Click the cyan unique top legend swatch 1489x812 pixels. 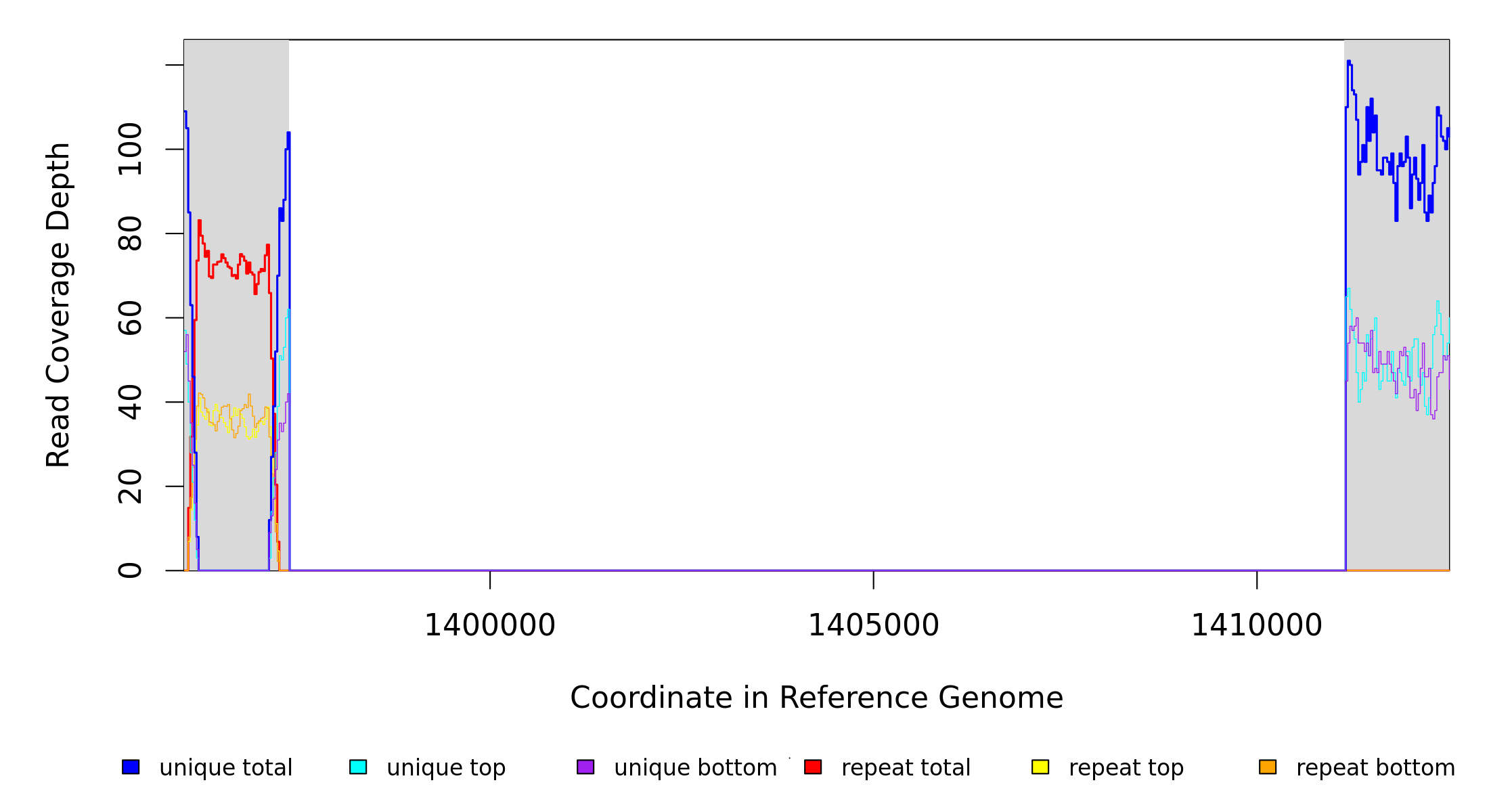(x=358, y=767)
